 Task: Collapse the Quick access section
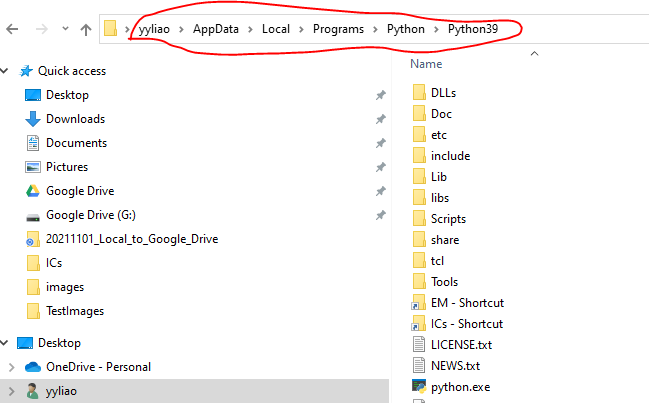[9, 71]
